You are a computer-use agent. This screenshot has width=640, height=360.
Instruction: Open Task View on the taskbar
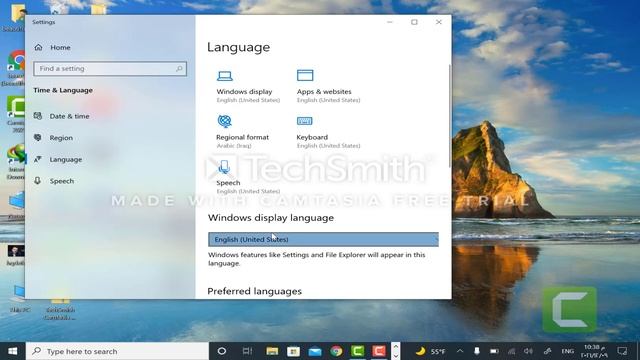point(247,351)
